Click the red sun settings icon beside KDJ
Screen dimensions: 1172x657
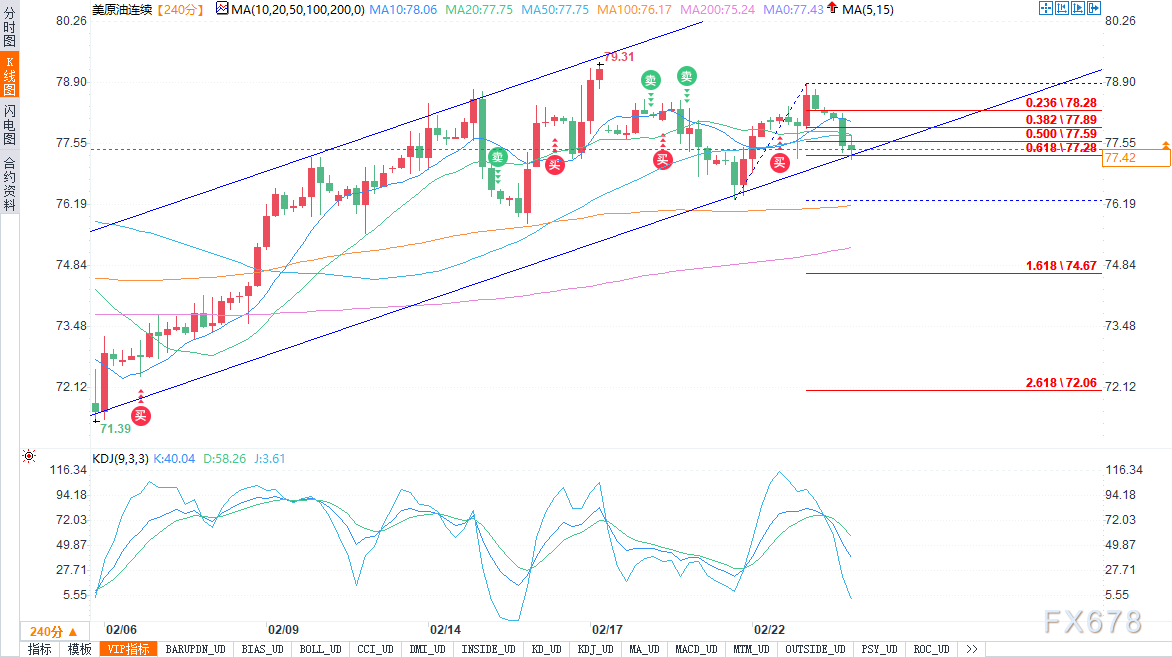coord(28,456)
